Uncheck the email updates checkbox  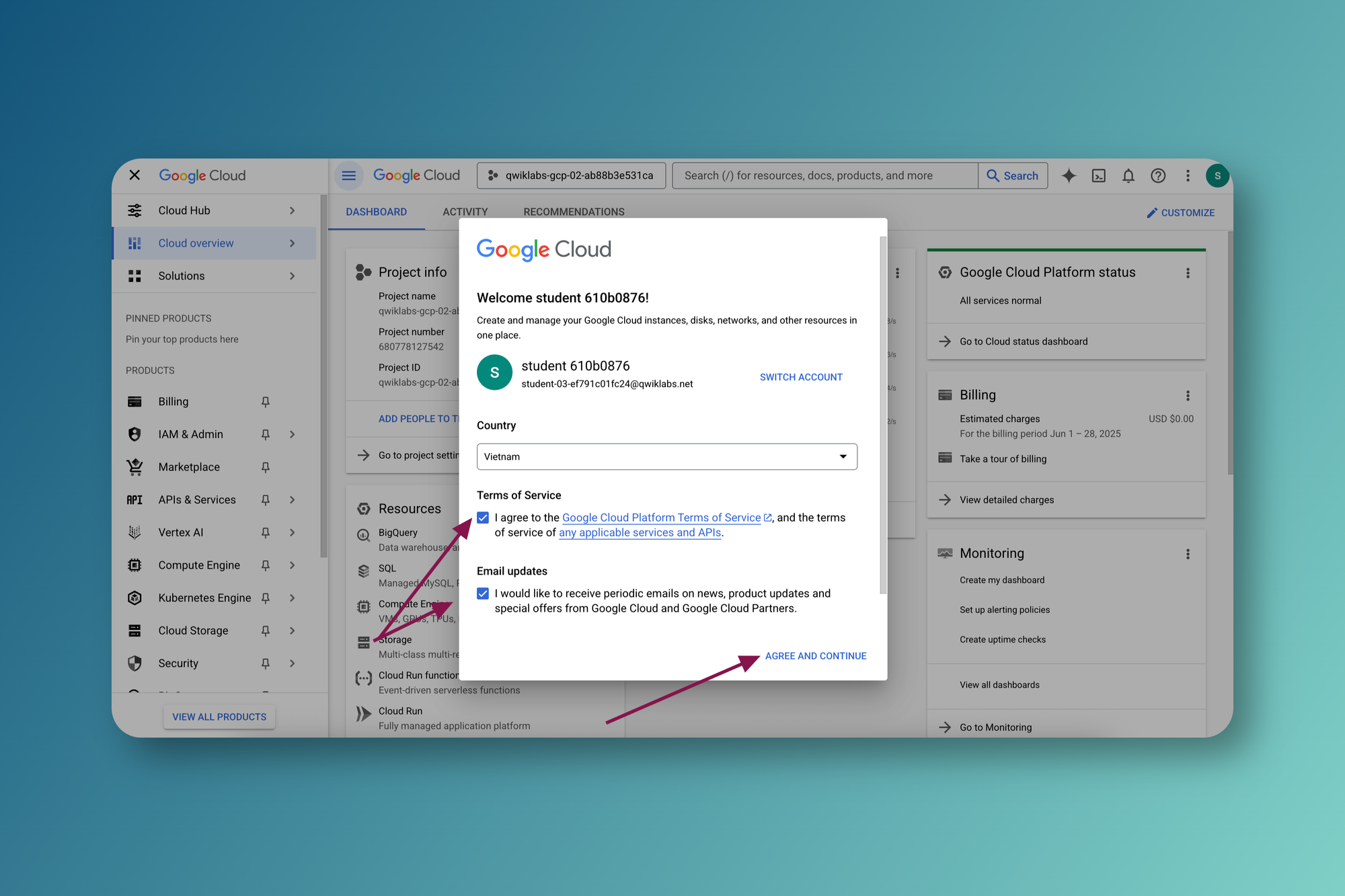click(x=483, y=594)
